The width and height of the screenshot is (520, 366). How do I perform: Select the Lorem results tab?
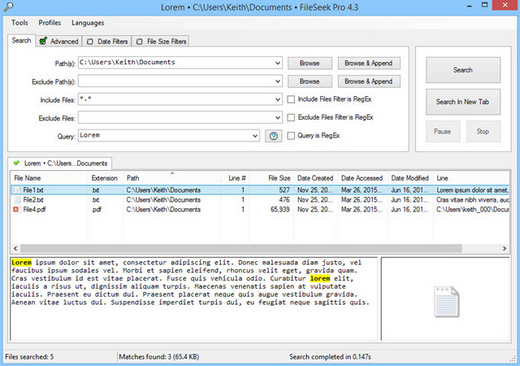pos(60,163)
